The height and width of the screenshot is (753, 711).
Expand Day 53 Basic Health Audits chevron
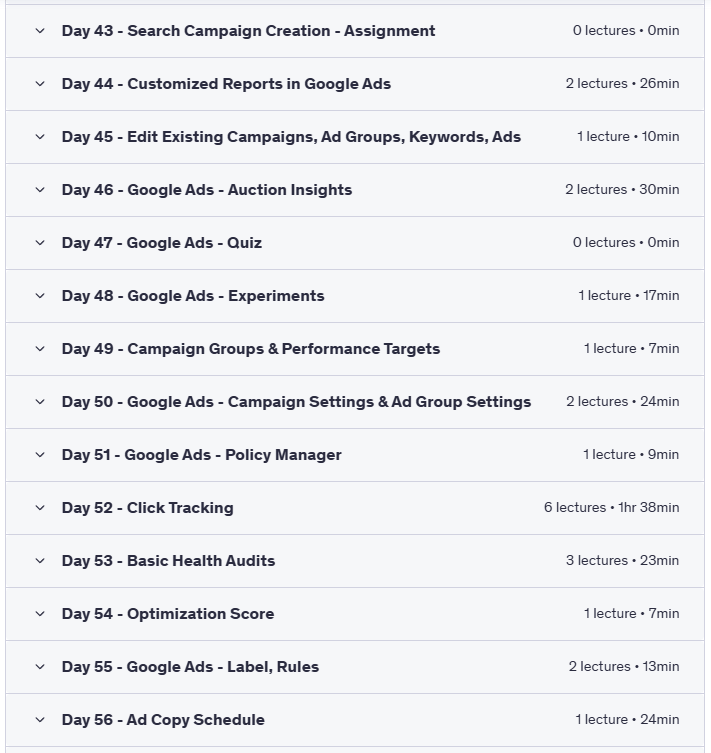pyautogui.click(x=40, y=561)
